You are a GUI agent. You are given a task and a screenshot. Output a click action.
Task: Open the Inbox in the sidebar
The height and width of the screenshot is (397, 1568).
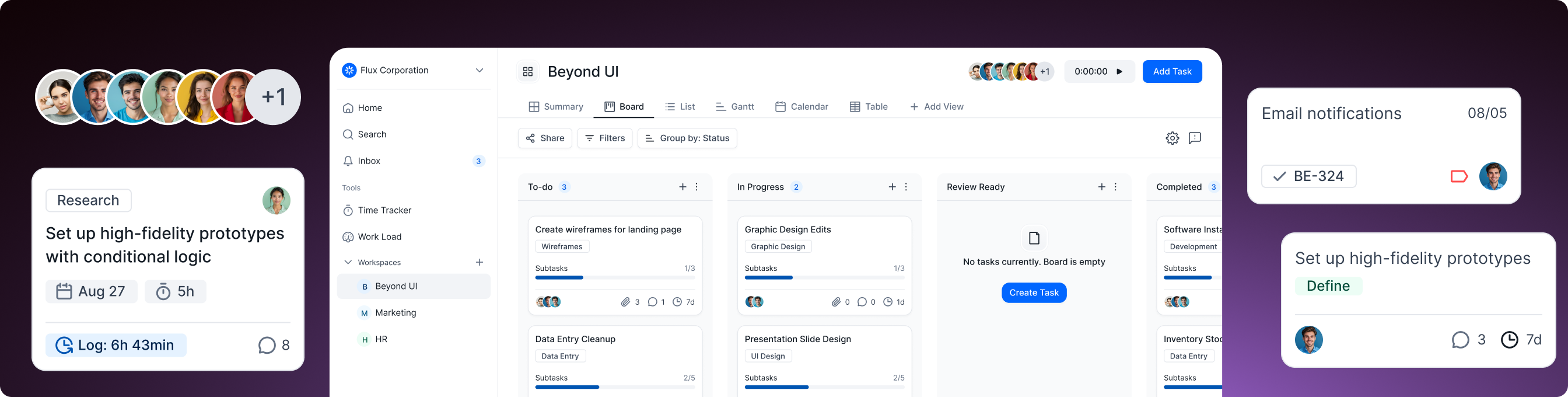[x=414, y=161]
